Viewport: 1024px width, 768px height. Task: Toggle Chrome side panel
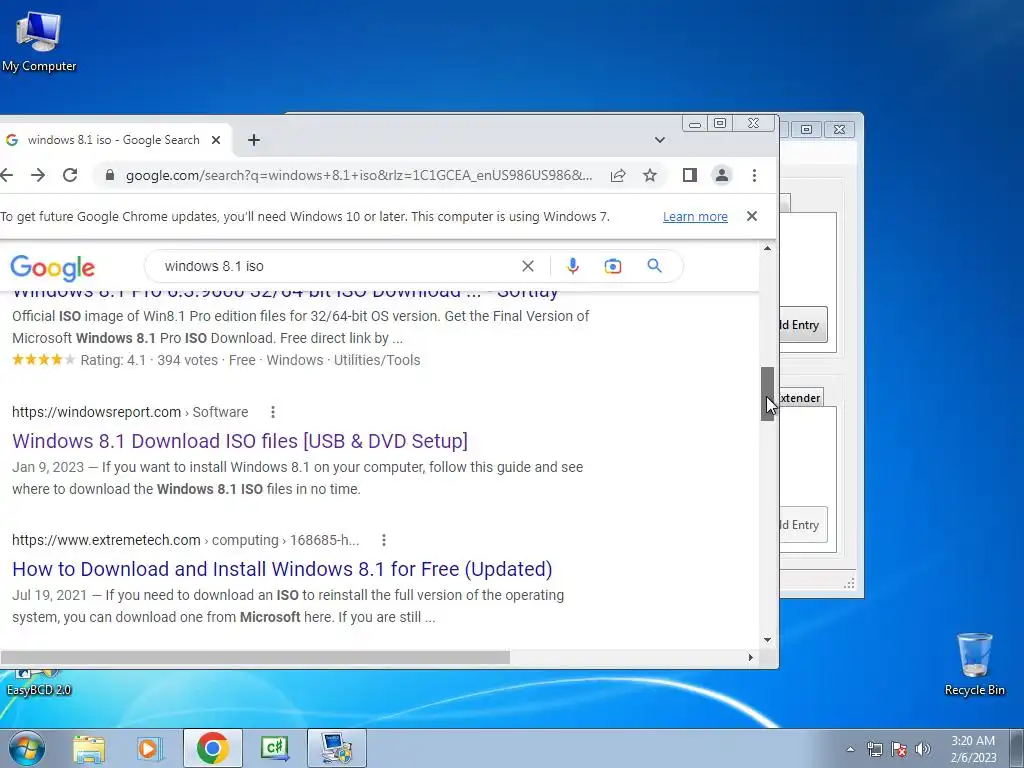(690, 175)
